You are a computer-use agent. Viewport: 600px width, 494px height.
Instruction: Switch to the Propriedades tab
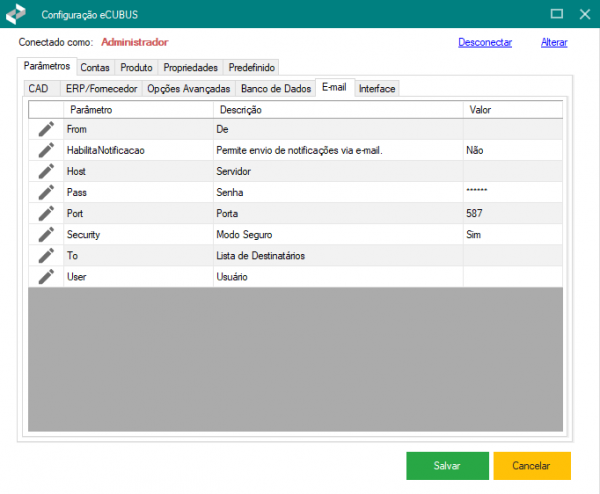[191, 68]
